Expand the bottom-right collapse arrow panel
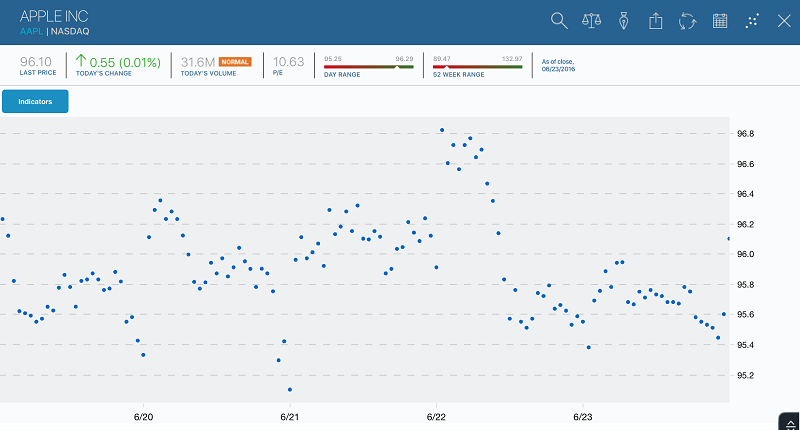The height and width of the screenshot is (430, 800). tap(790, 422)
